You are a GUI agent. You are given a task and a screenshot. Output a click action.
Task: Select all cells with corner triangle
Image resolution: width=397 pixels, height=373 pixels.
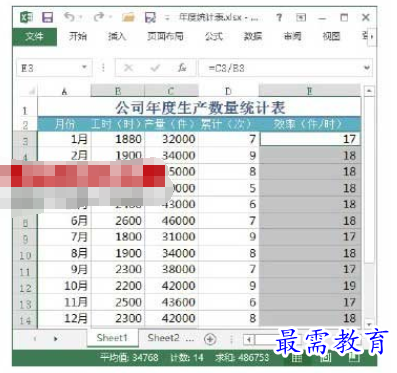coord(31,91)
